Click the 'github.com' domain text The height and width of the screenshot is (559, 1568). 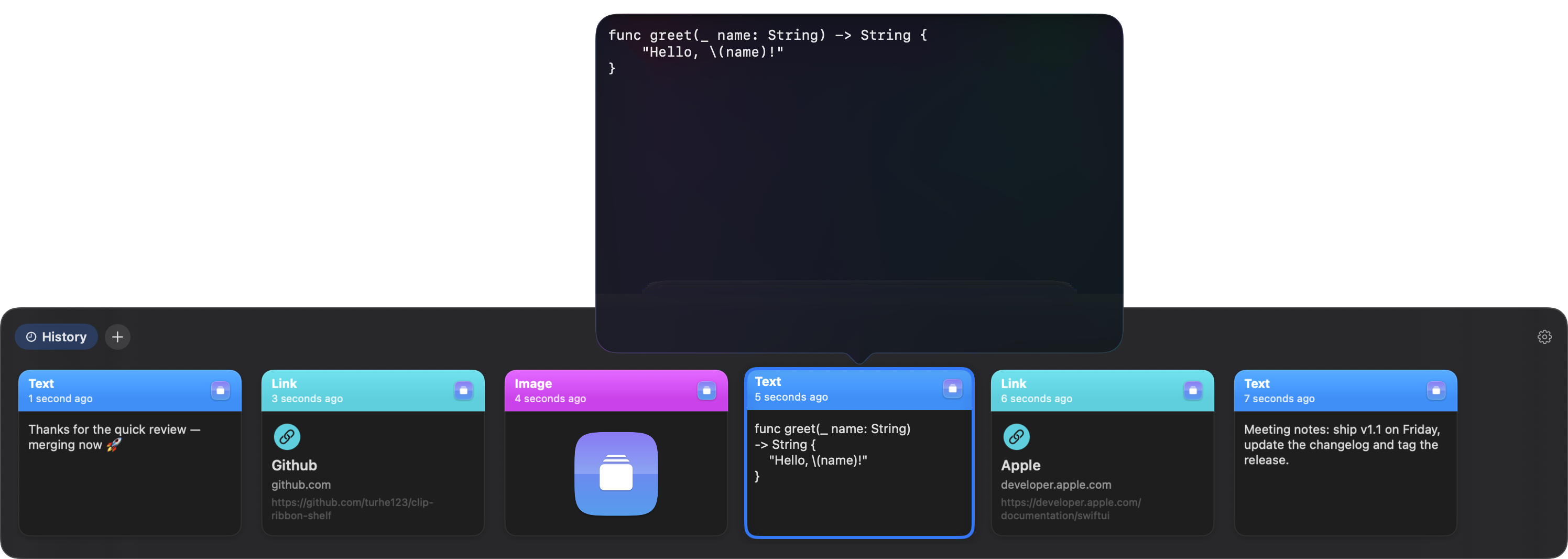(301, 485)
